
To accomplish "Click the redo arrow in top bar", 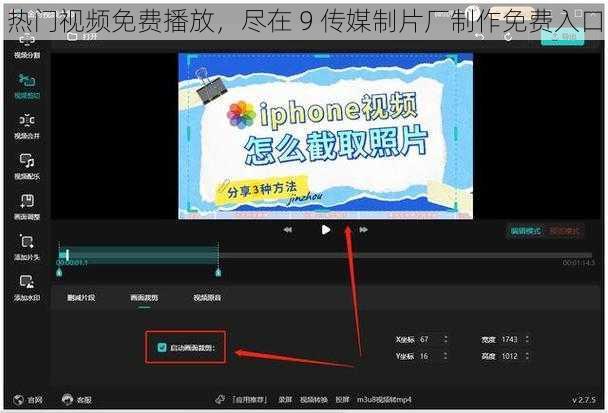I will 508,36.
